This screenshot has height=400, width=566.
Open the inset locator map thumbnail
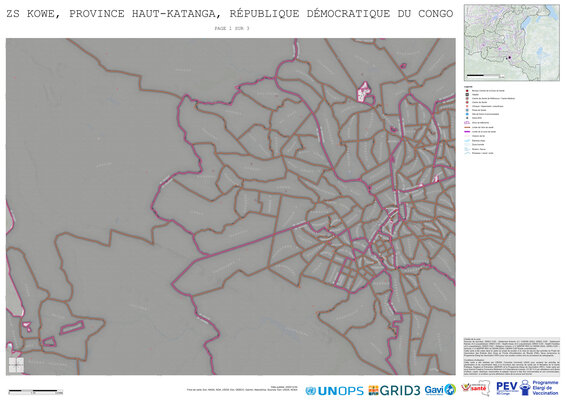511,43
